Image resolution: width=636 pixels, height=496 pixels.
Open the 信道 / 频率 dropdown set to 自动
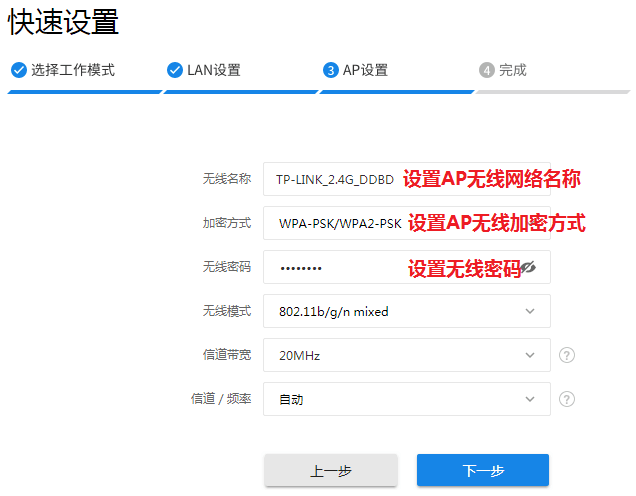point(406,399)
